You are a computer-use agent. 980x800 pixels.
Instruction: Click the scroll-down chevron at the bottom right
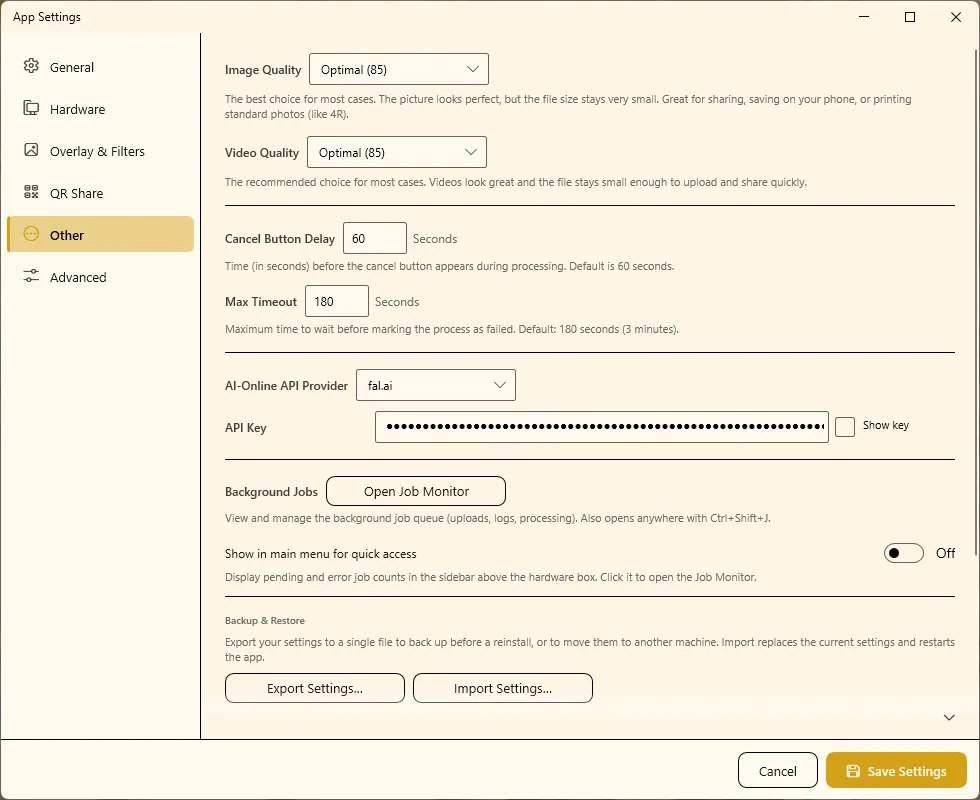949,718
